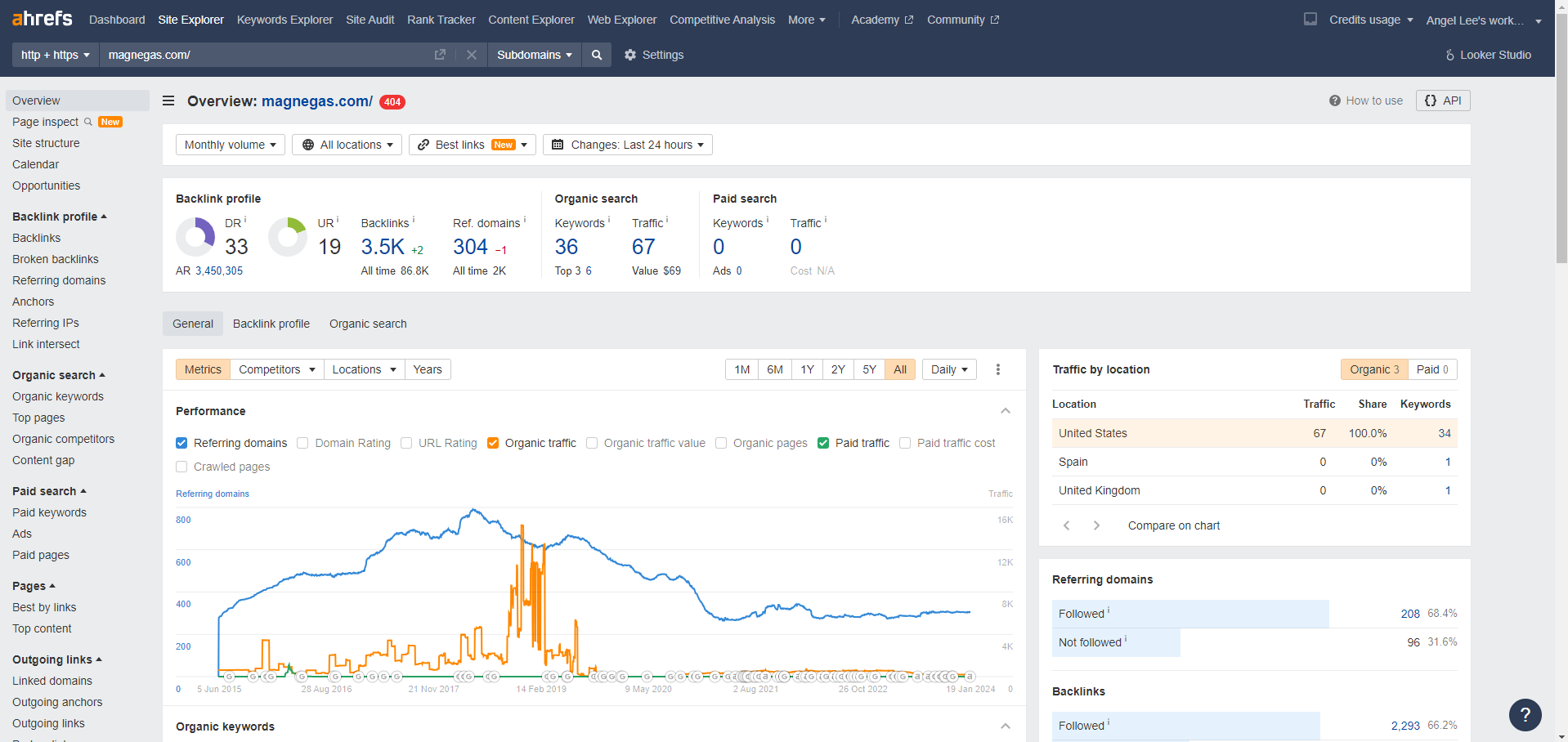
Task: Open the Settings gear icon
Action: click(630, 55)
